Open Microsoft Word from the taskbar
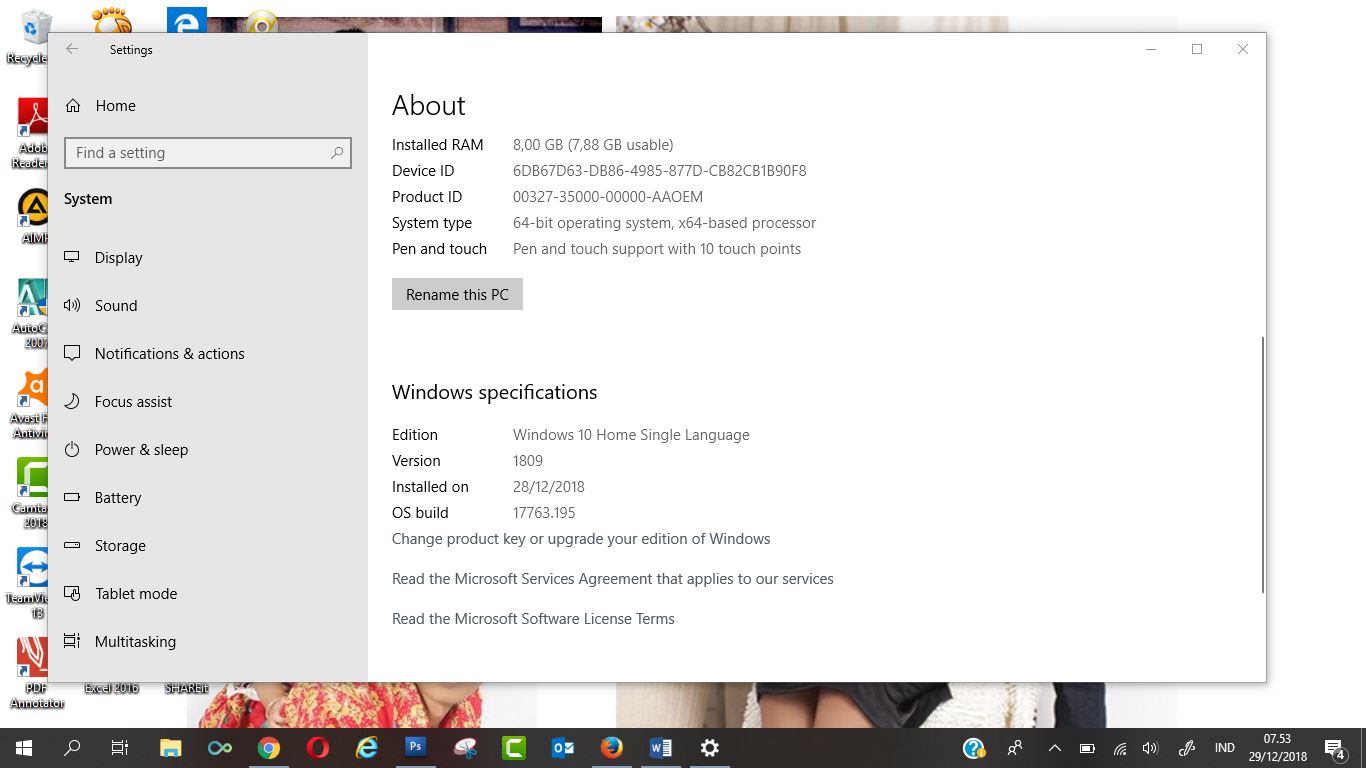Viewport: 1366px width, 768px height. (660, 747)
